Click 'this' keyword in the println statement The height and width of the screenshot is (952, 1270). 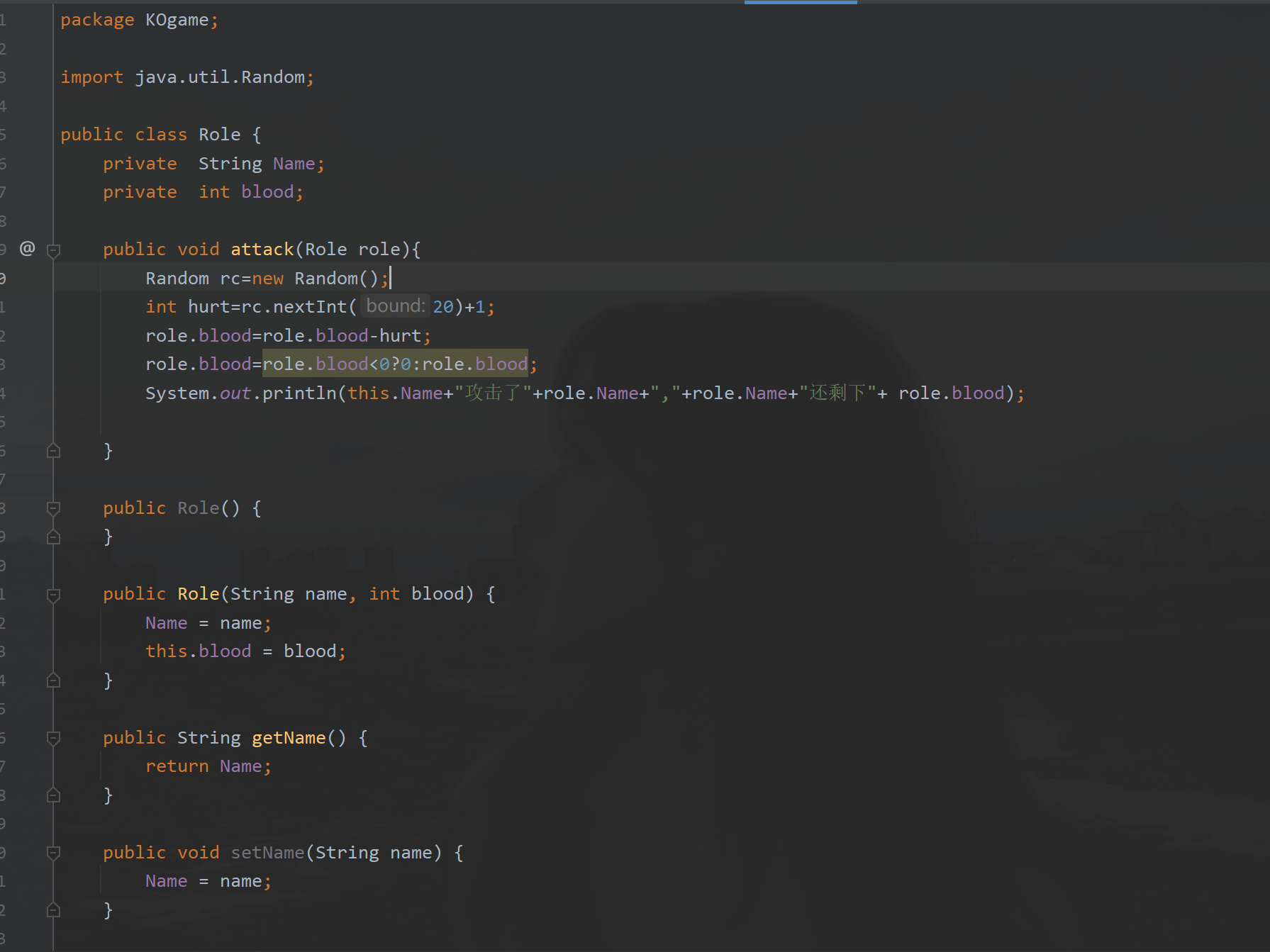[x=369, y=393]
